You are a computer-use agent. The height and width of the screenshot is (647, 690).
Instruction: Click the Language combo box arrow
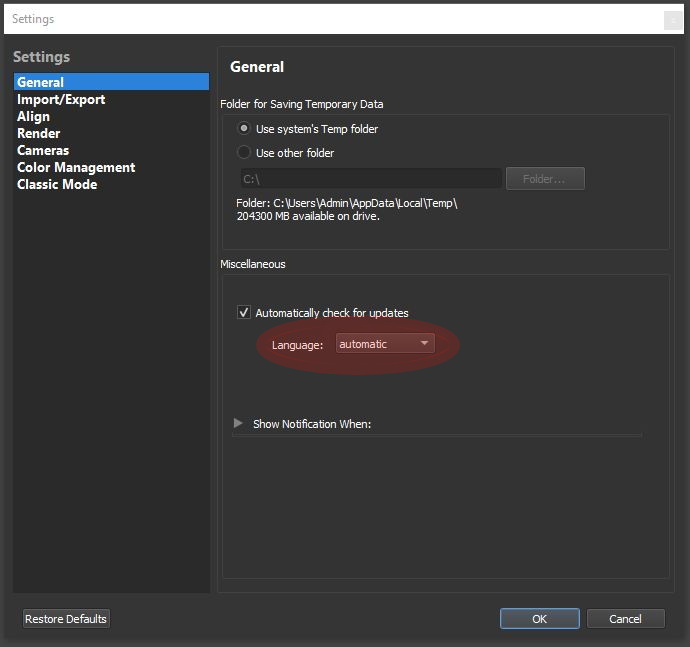coord(424,343)
